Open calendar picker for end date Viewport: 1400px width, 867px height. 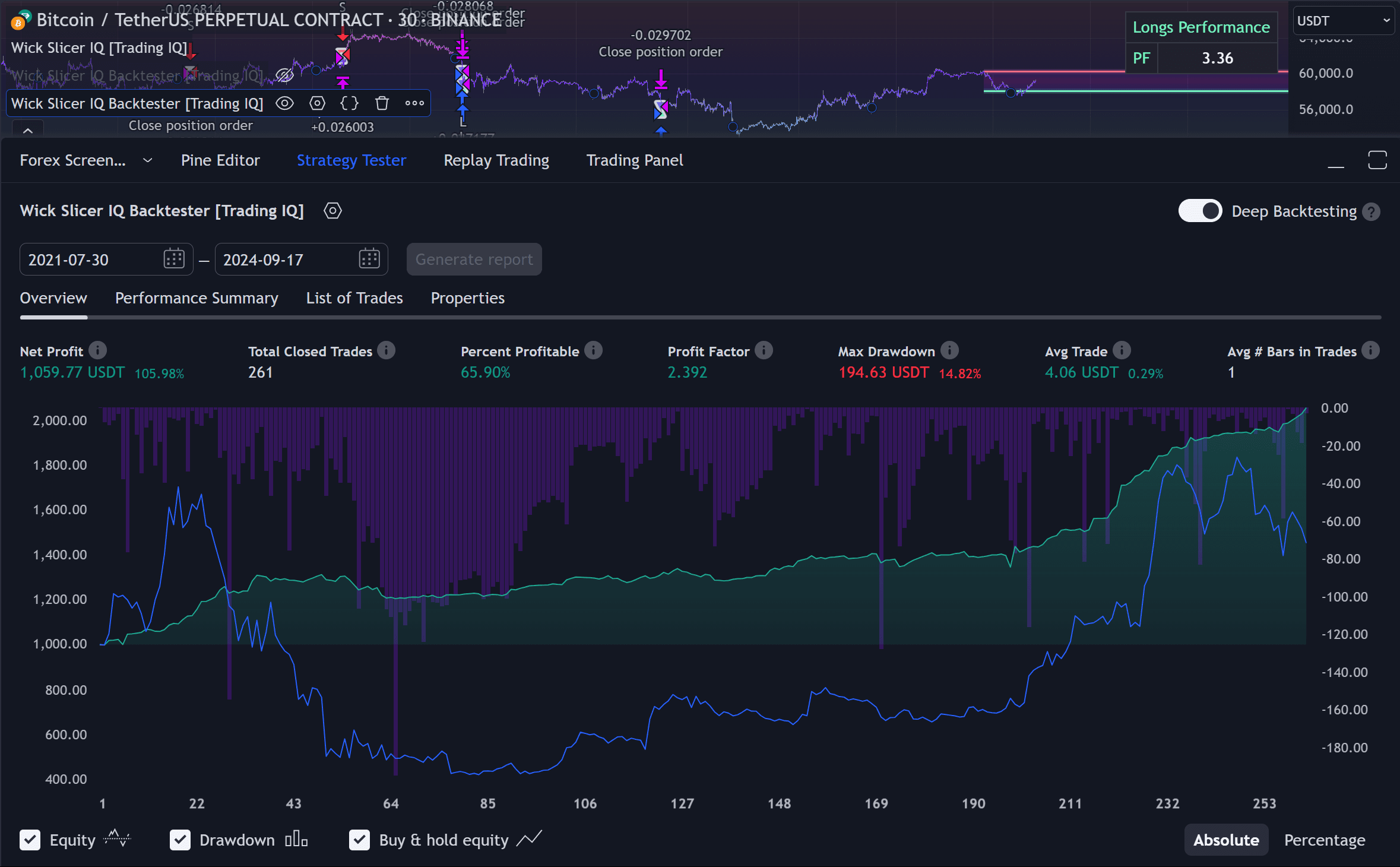(x=369, y=259)
